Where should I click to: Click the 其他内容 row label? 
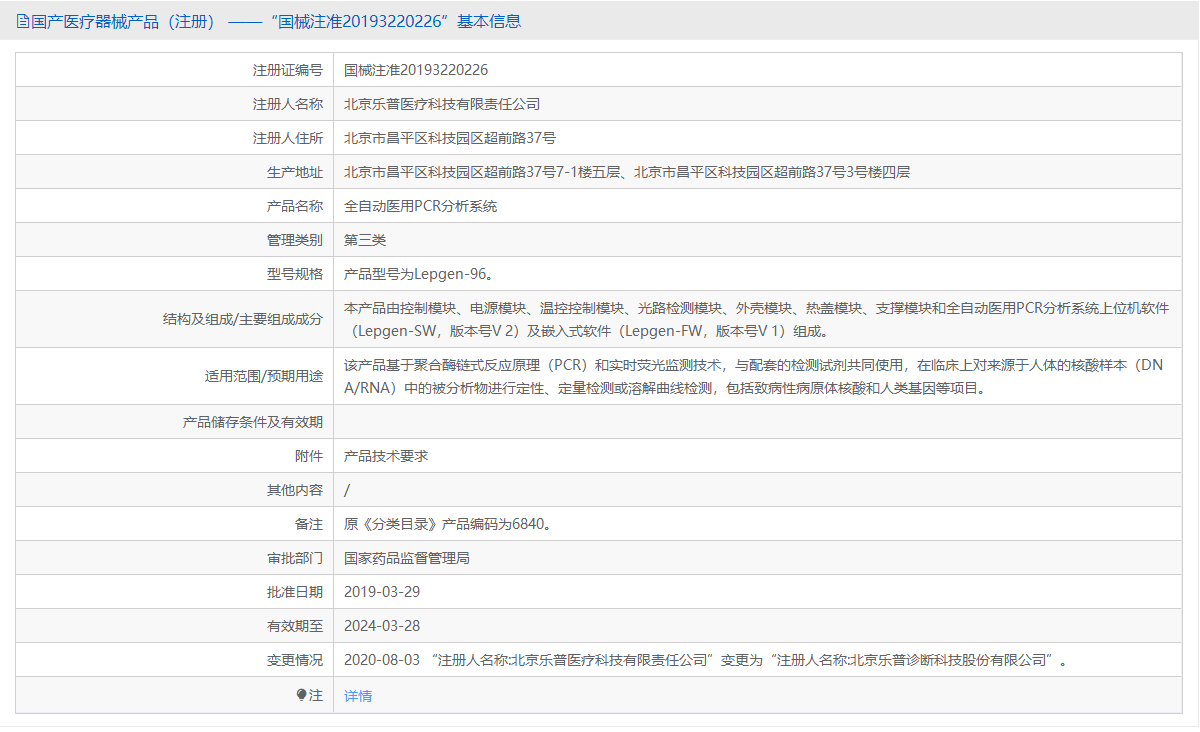[x=295, y=490]
